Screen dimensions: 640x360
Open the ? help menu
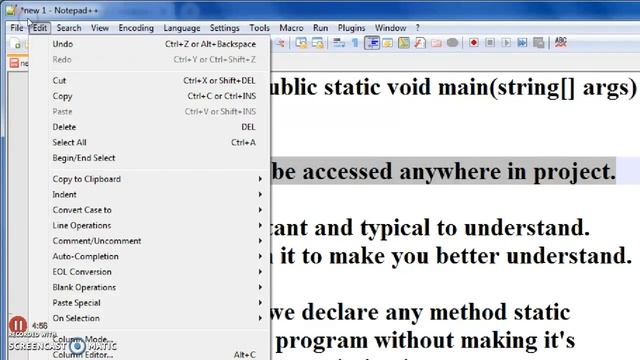[x=417, y=28]
